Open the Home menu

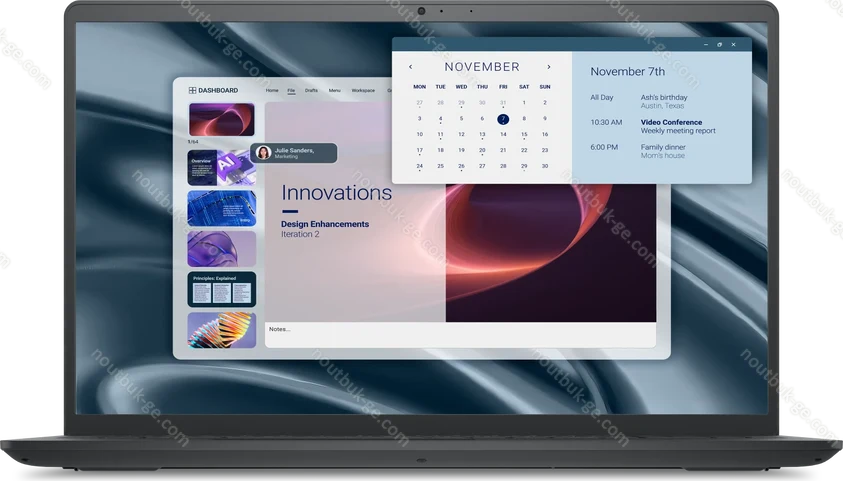click(x=272, y=90)
